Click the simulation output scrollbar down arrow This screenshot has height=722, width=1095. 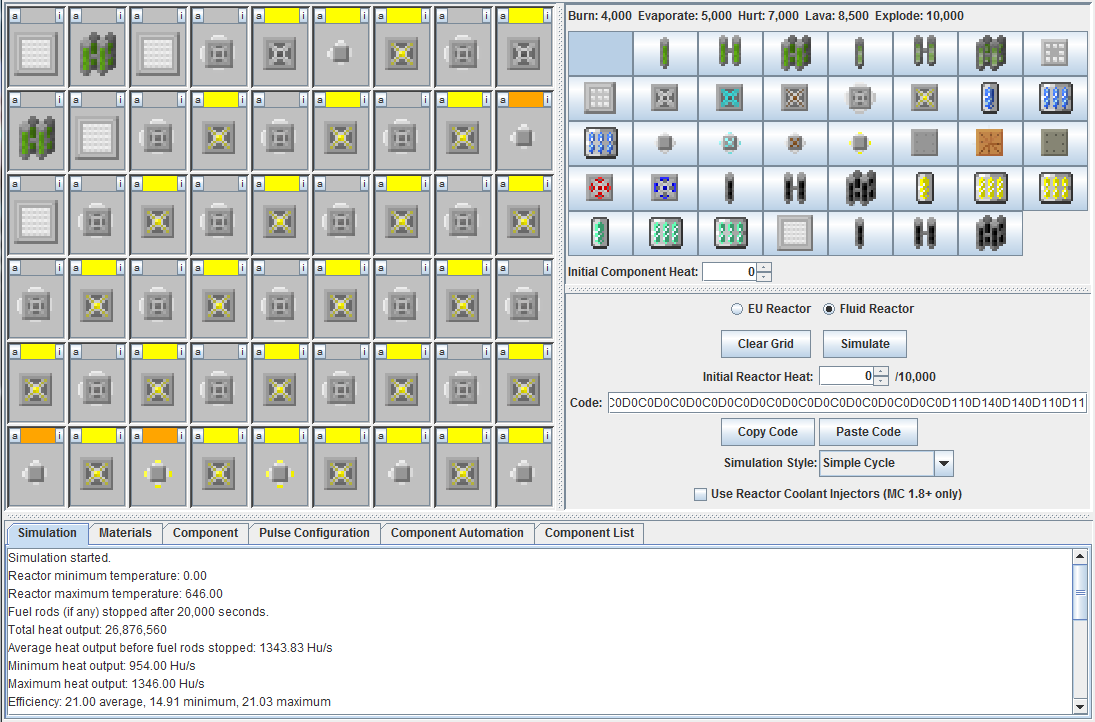pos(1079,707)
